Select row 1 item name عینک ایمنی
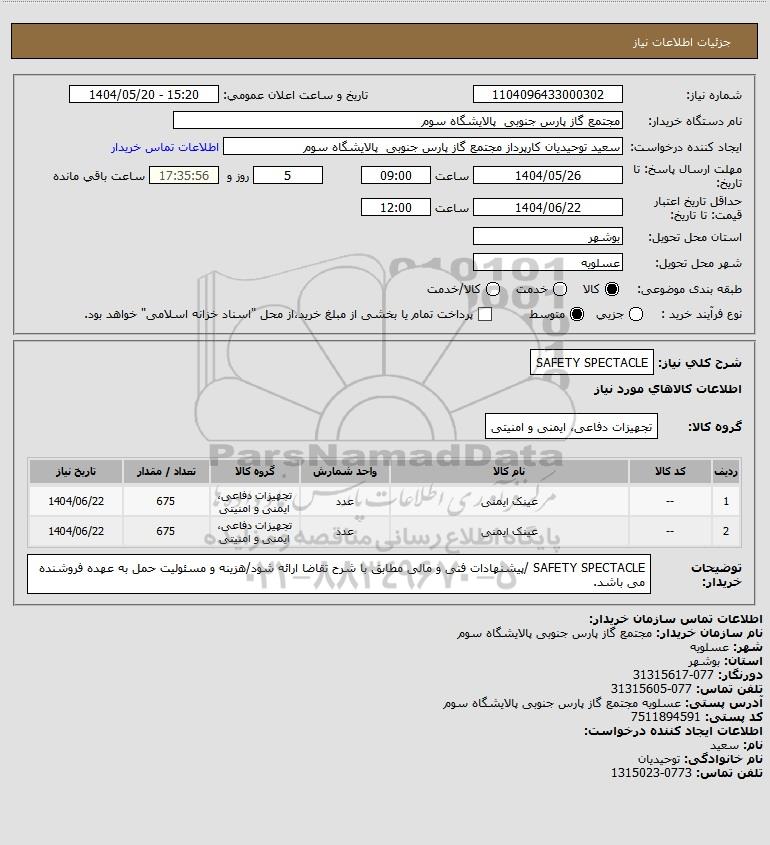The height and width of the screenshot is (845, 770). (x=509, y=501)
